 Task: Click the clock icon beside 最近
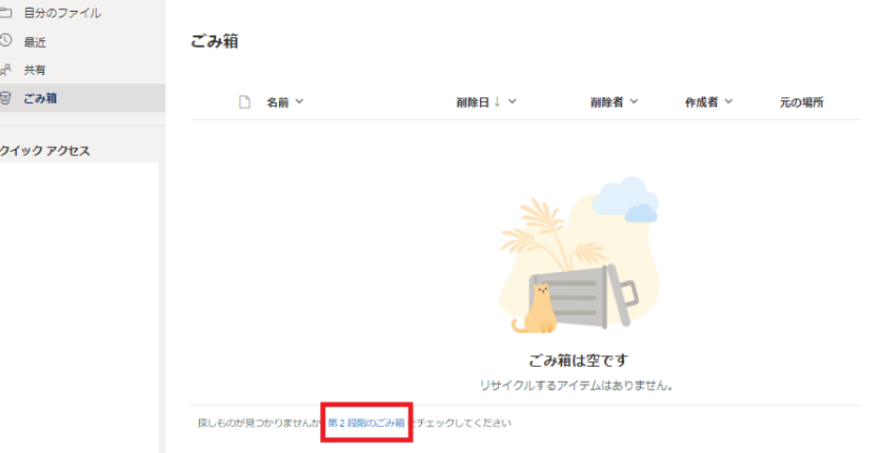5,41
